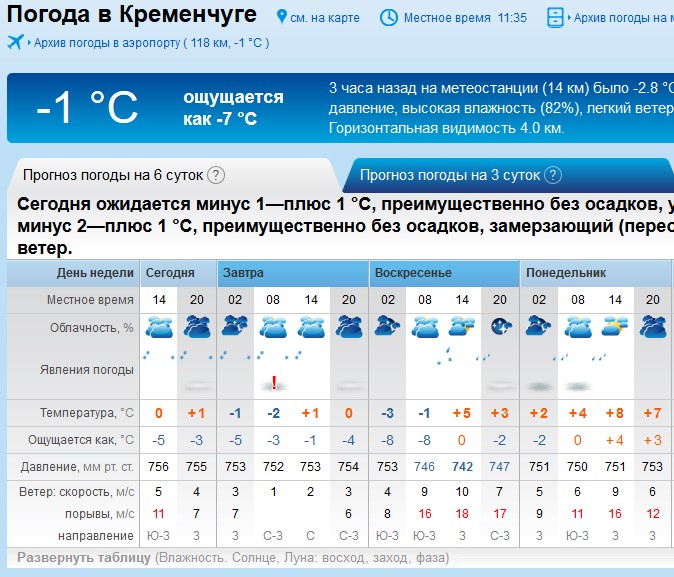Switch to 'Прогноз погоды на 3 суток' tab
674x577 pixels.
point(449,175)
